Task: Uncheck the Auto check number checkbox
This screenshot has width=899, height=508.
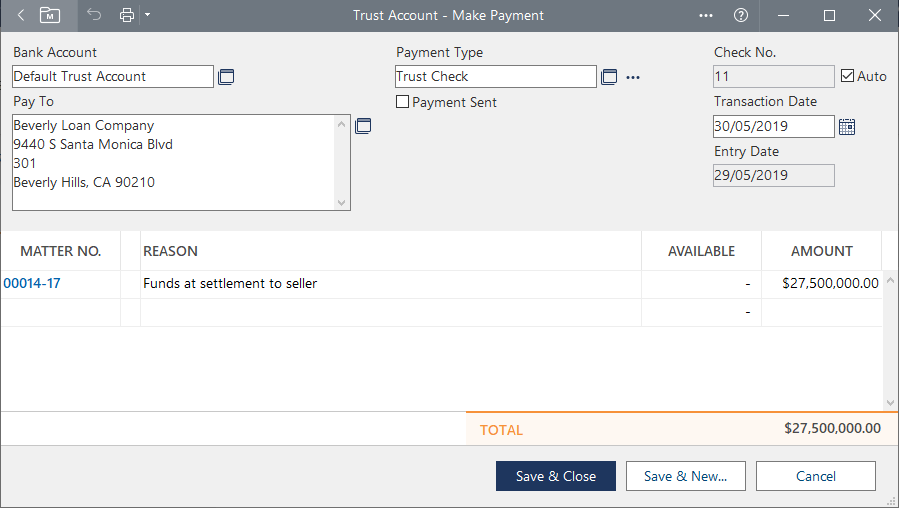Action: tap(848, 76)
